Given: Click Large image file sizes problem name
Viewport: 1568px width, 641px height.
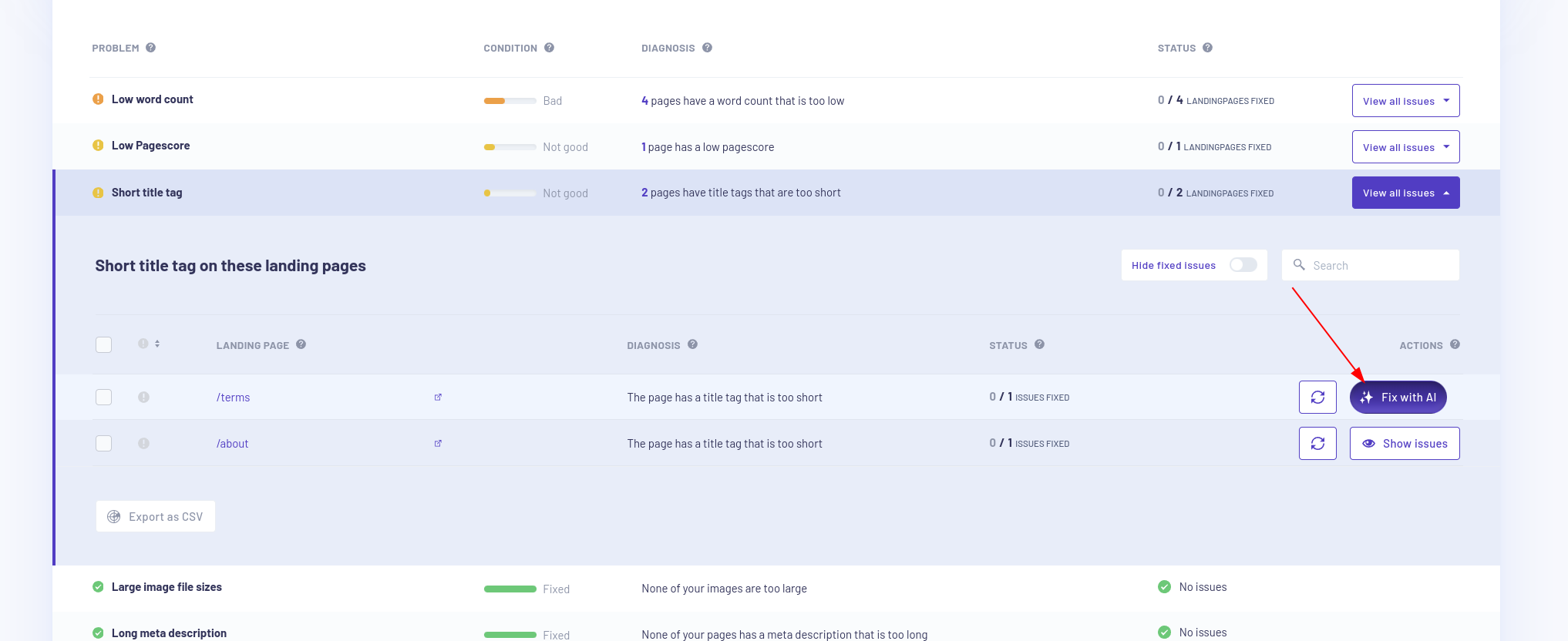Looking at the screenshot, I should click(x=167, y=587).
